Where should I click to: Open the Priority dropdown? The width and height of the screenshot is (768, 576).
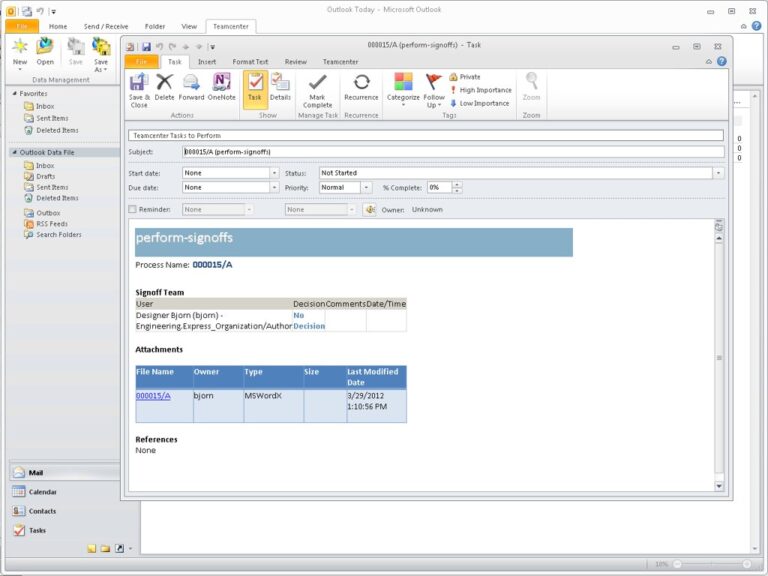coord(366,188)
